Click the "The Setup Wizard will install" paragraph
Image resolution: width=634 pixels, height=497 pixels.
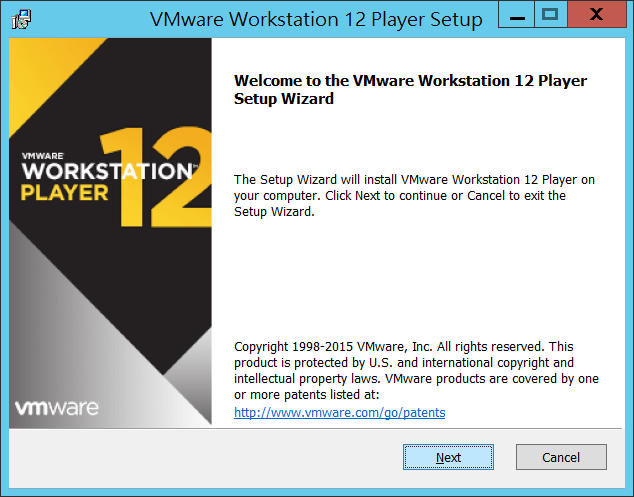(x=414, y=195)
